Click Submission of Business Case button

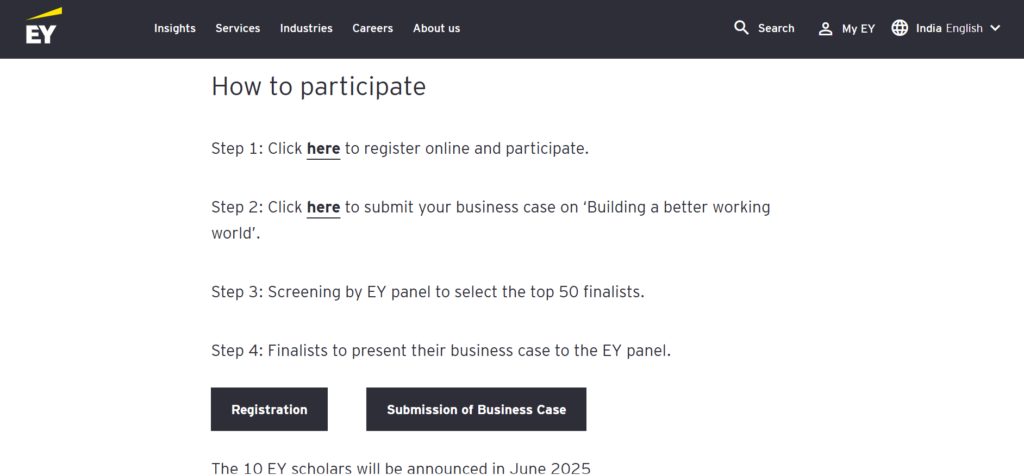476,410
